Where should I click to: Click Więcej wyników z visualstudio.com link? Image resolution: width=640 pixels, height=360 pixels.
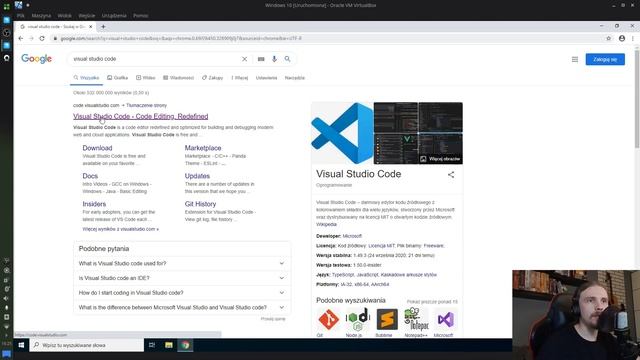pos(120,229)
